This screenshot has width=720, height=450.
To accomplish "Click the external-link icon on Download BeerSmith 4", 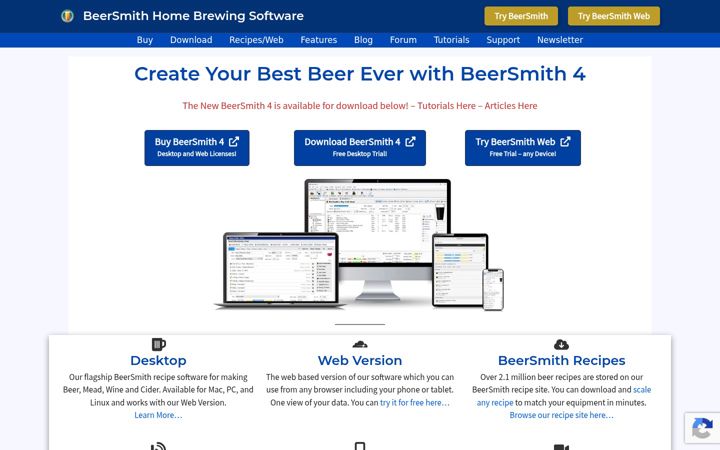I will click(x=411, y=141).
